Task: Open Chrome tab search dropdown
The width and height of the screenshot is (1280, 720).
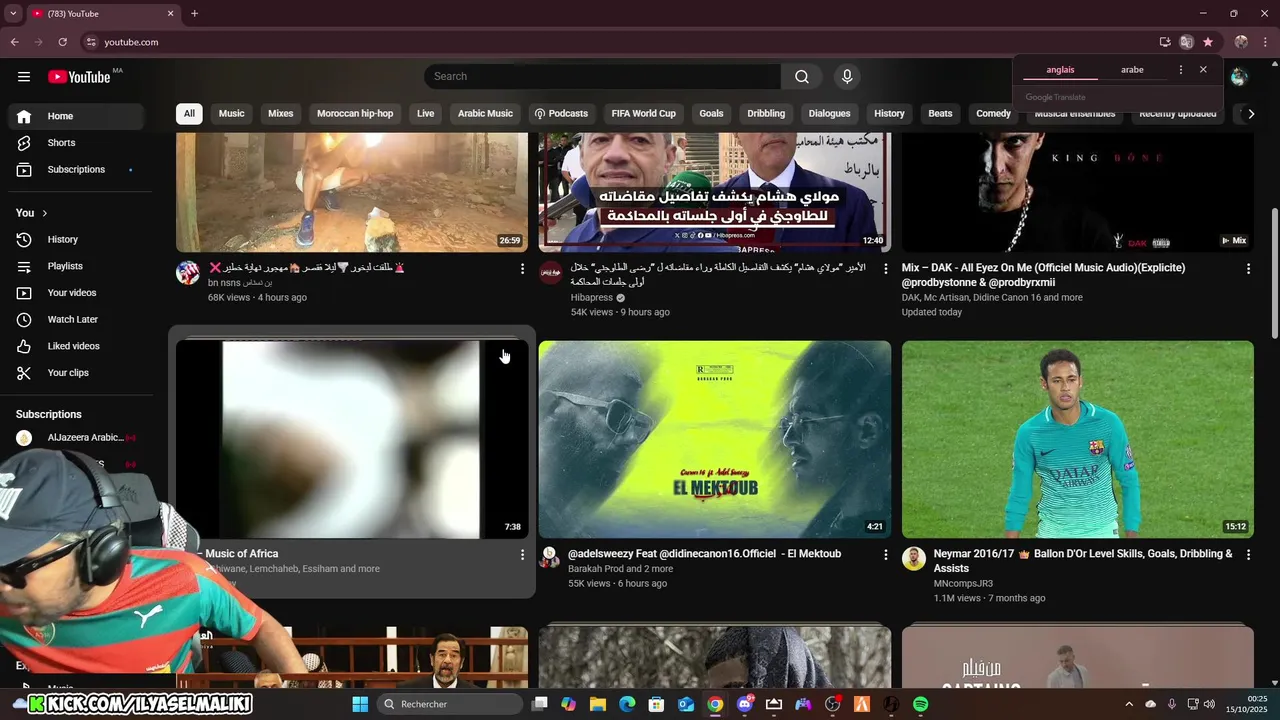Action: (x=13, y=13)
